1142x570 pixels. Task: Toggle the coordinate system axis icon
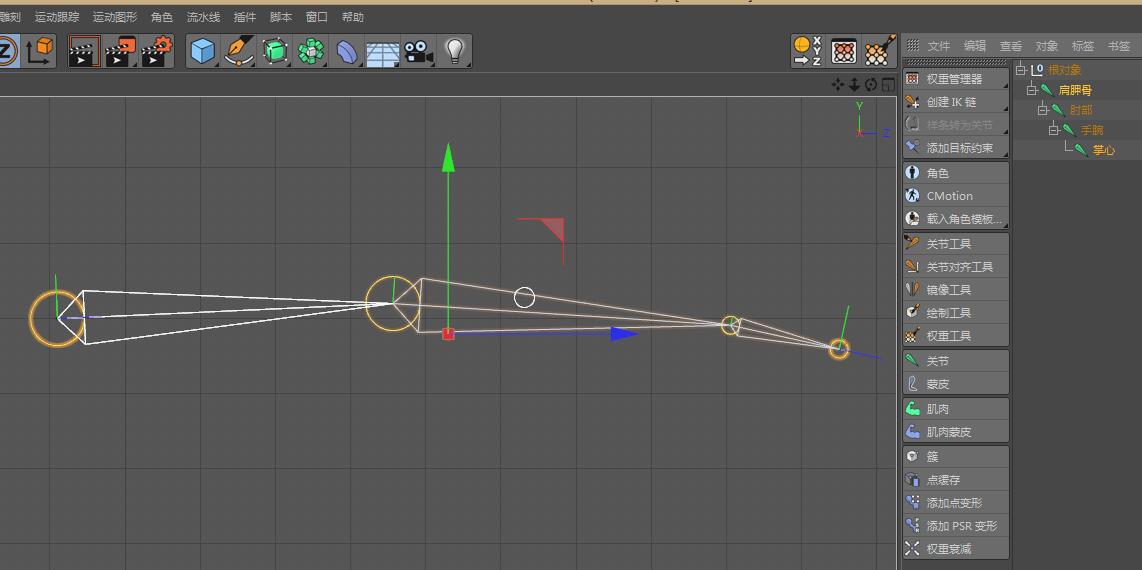(x=40, y=51)
